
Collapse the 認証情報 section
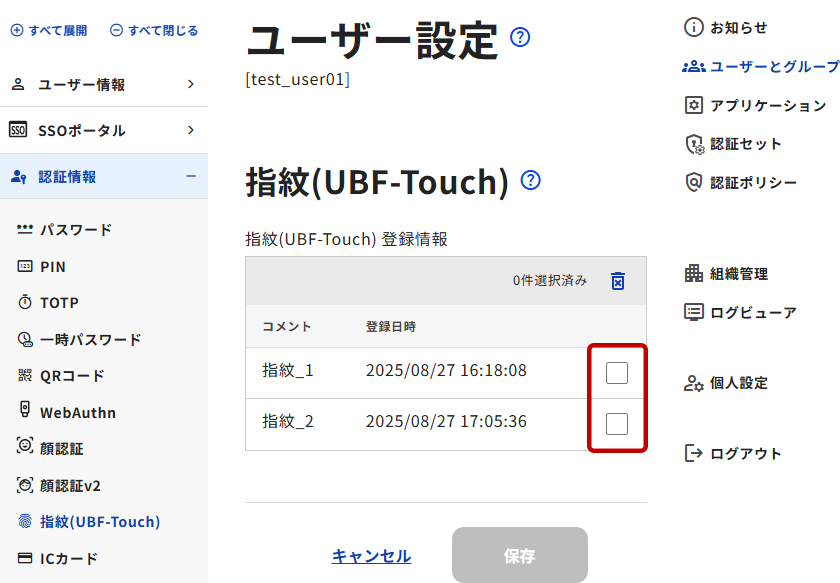(x=190, y=177)
